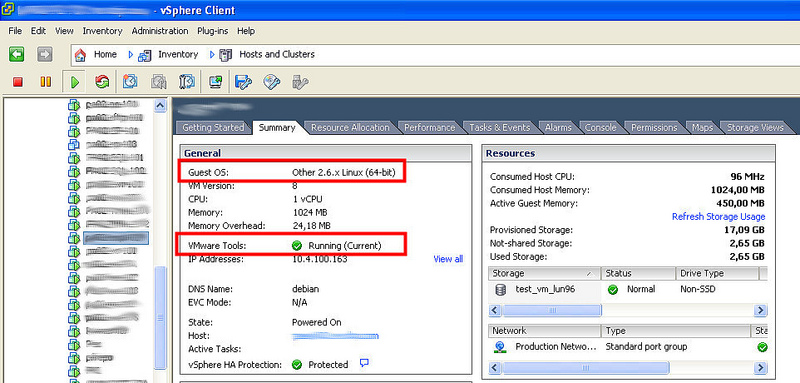Open the File menu

pyautogui.click(x=15, y=31)
